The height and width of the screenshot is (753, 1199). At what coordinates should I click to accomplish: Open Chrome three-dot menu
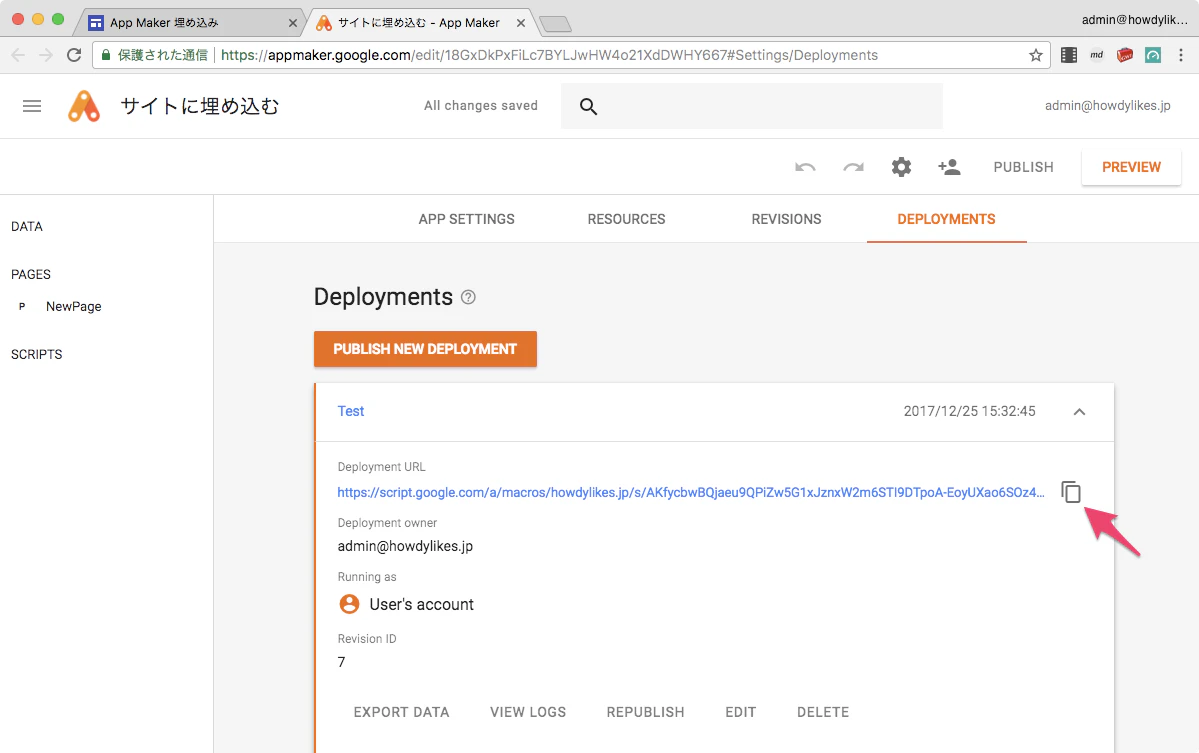[1181, 55]
